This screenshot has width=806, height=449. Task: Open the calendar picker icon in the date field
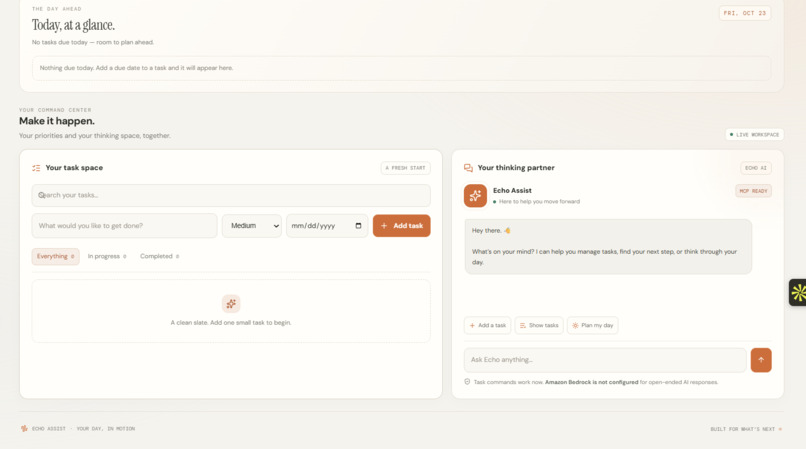(358, 226)
